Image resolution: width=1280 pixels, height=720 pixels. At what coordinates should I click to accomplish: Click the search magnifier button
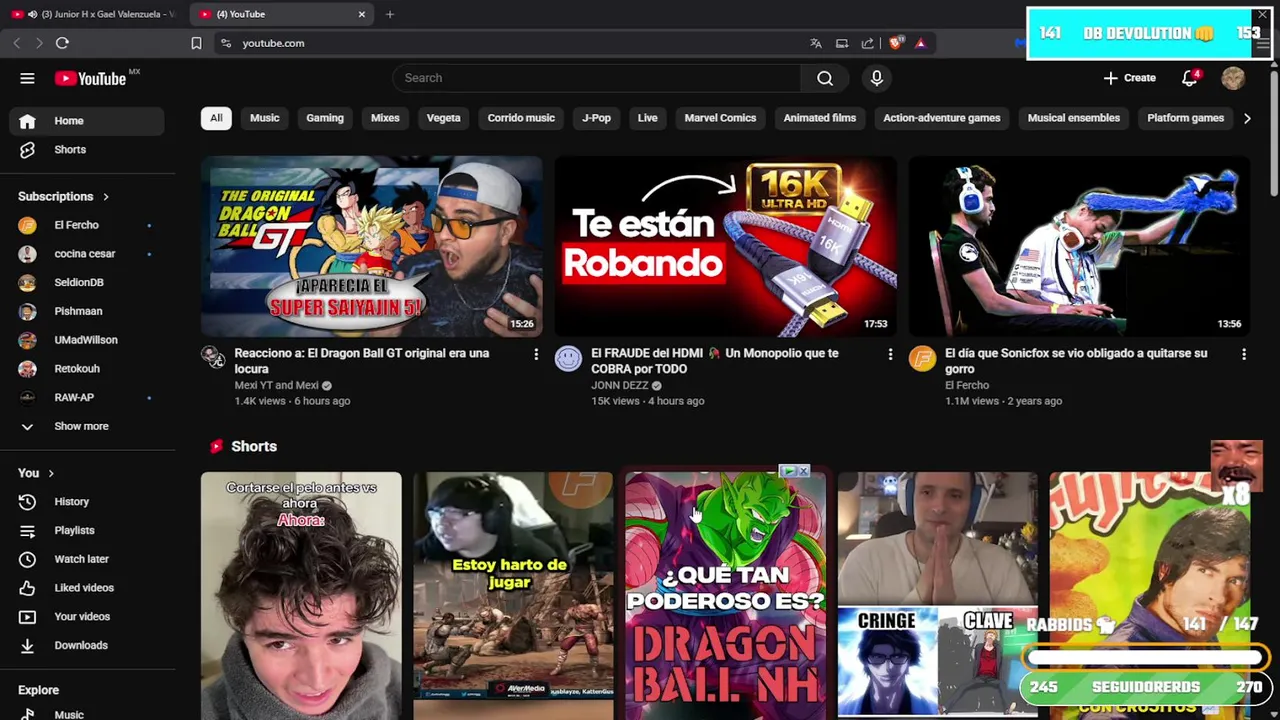825,78
